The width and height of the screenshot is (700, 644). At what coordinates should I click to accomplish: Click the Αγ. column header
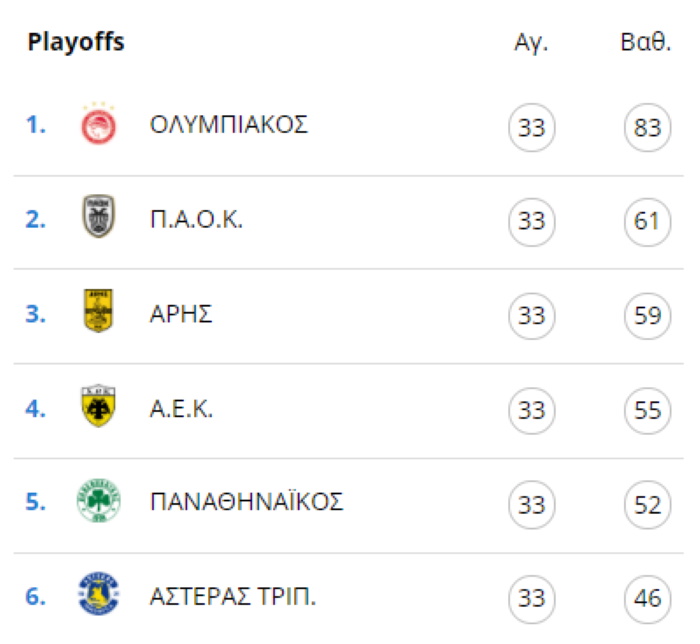click(531, 43)
